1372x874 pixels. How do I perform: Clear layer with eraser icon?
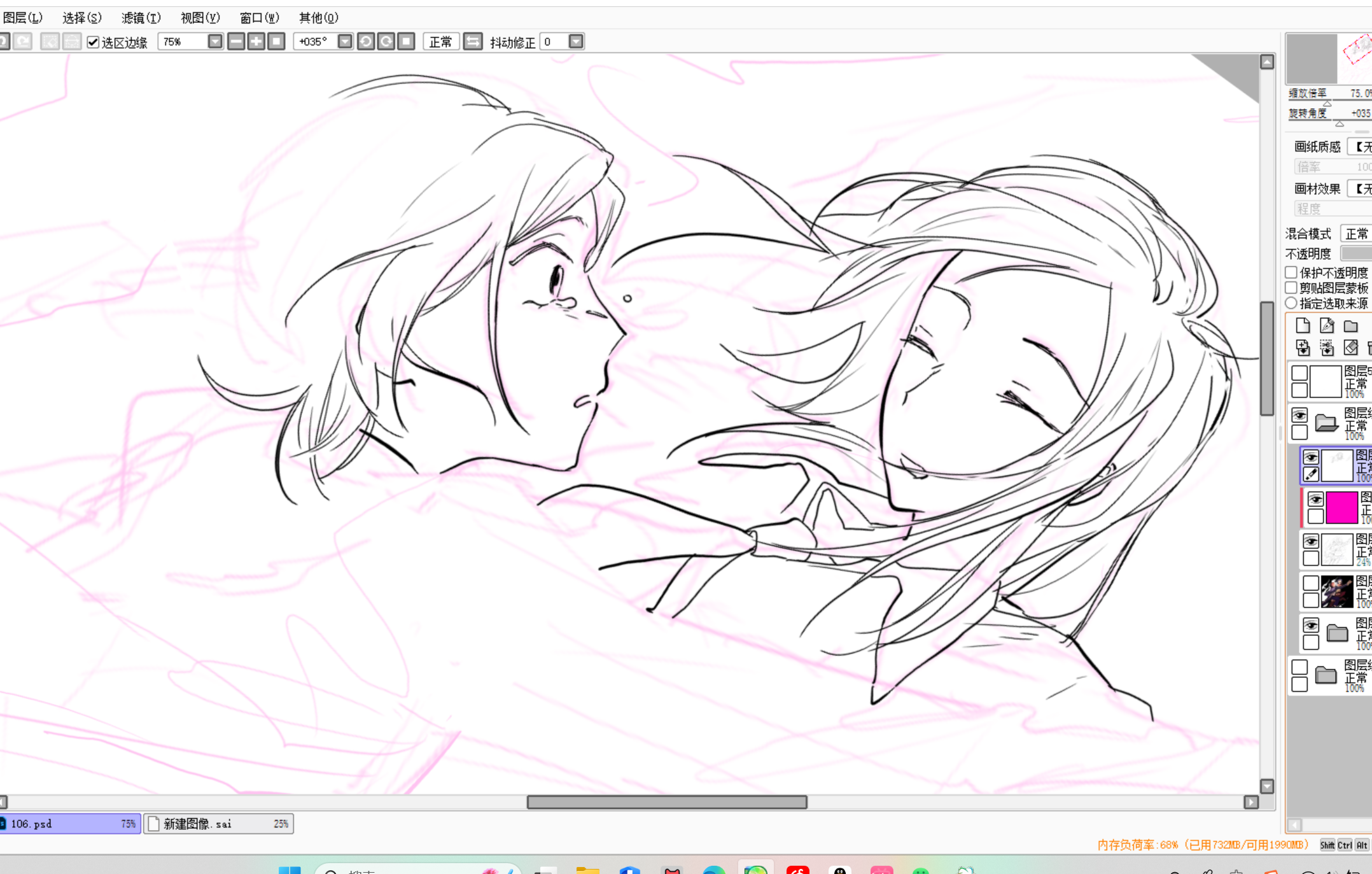coord(1351,348)
